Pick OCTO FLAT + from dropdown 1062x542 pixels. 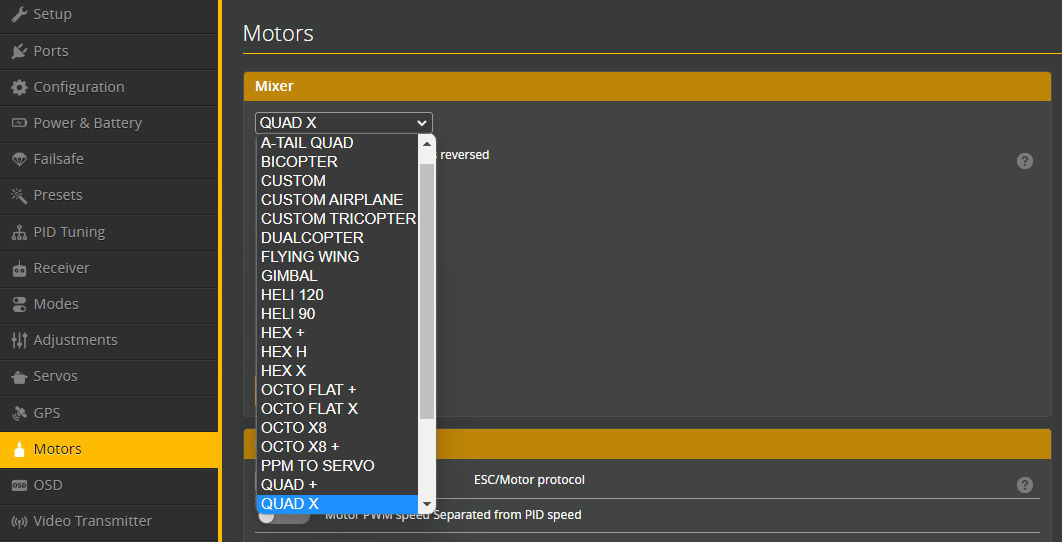click(308, 390)
